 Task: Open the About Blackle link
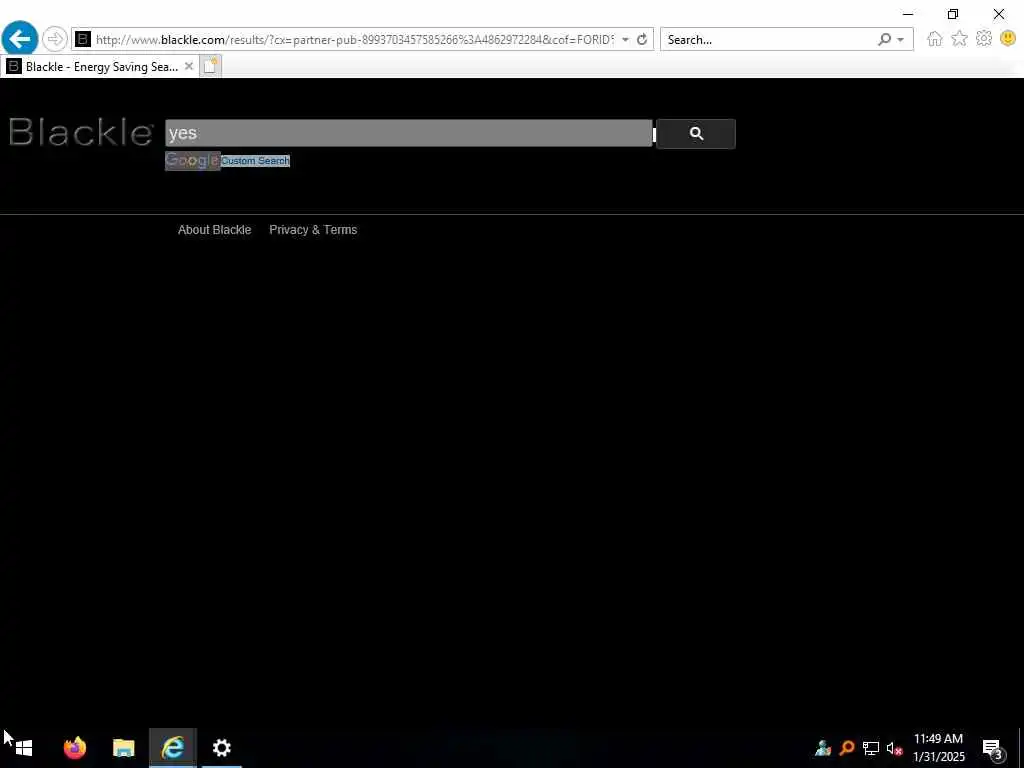[214, 230]
